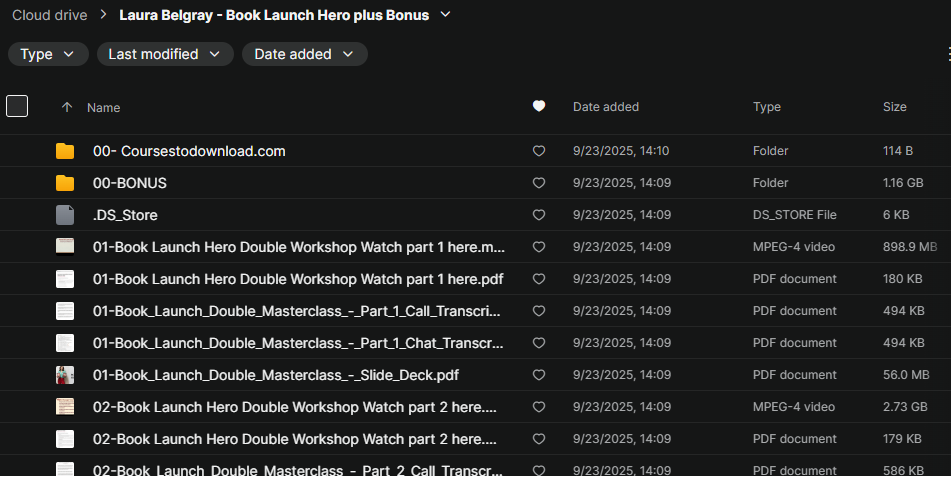The image size is (951, 483).
Task: Open the Date added filter dropdown
Action: (304, 54)
